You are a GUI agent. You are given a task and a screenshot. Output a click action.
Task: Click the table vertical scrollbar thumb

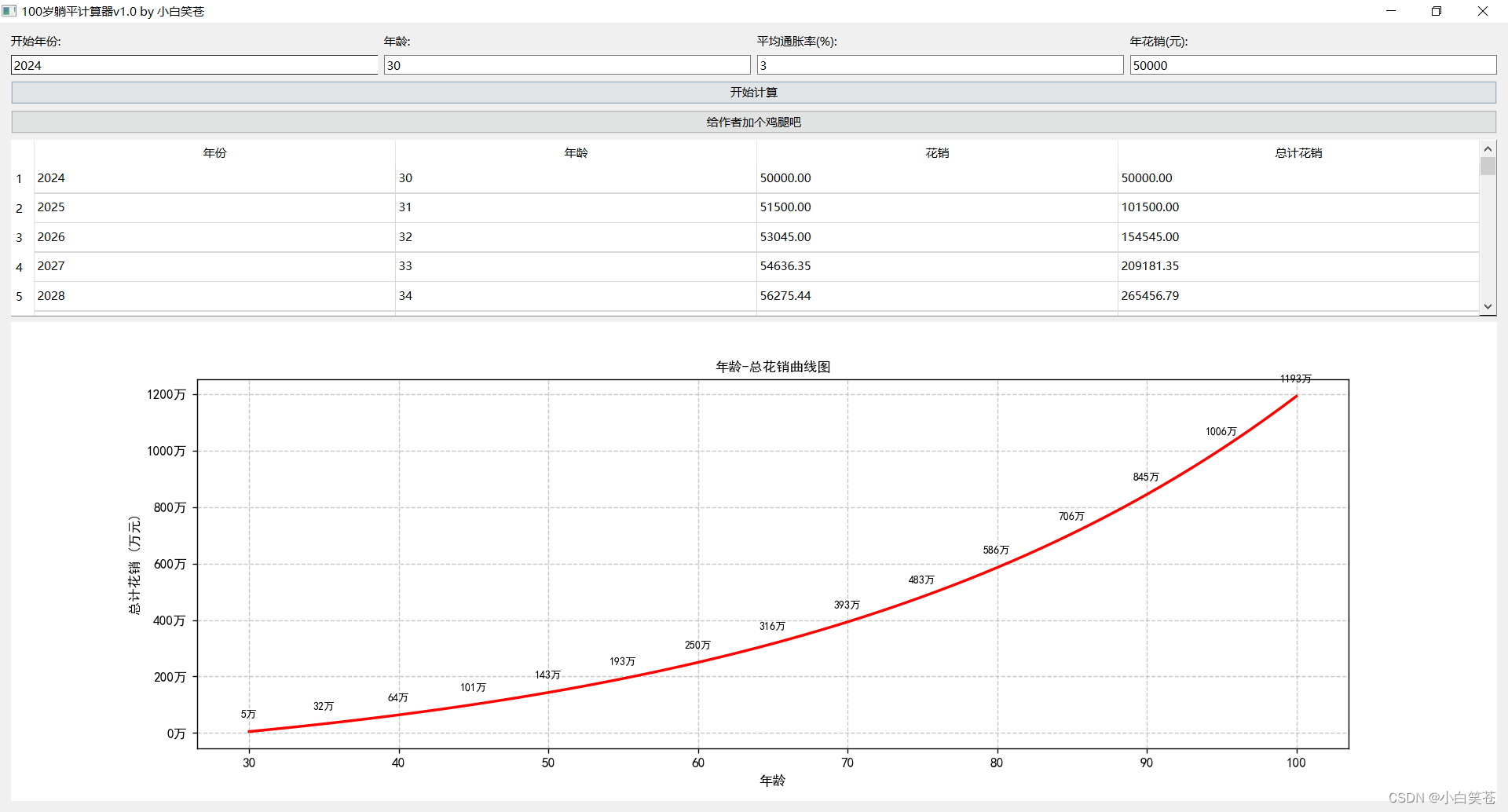click(x=1488, y=166)
